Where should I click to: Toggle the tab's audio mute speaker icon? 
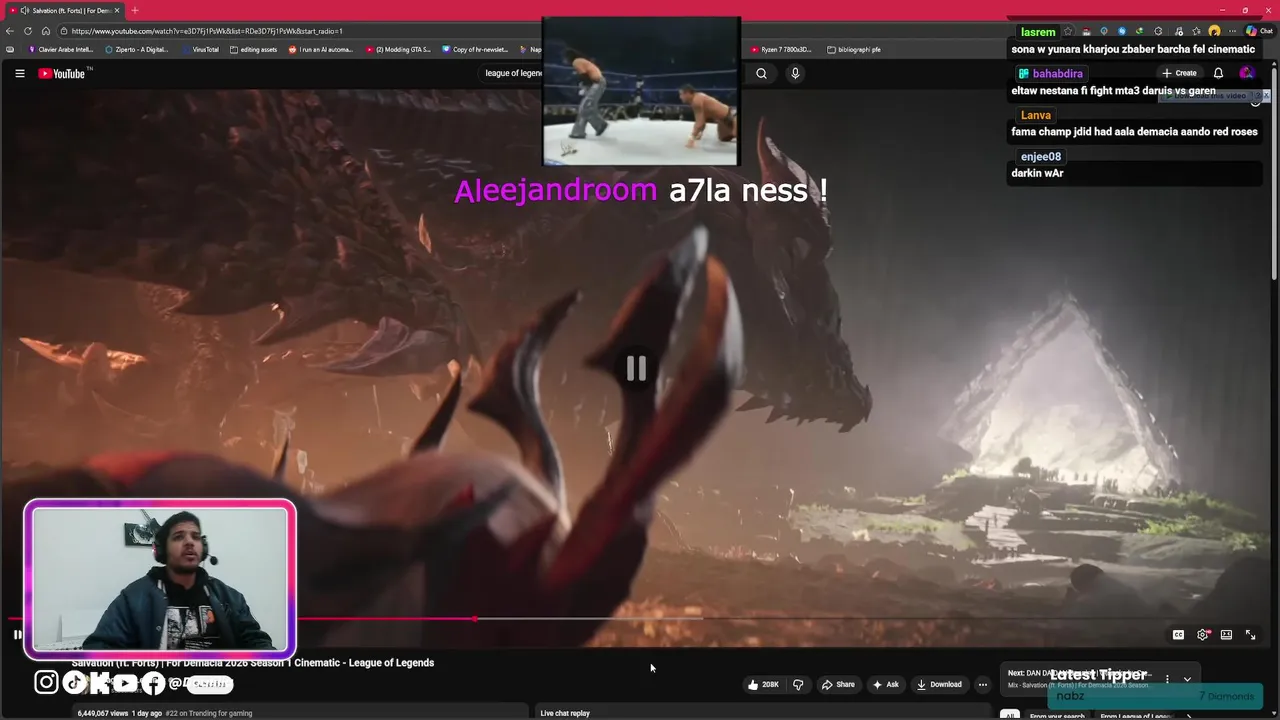[24, 10]
